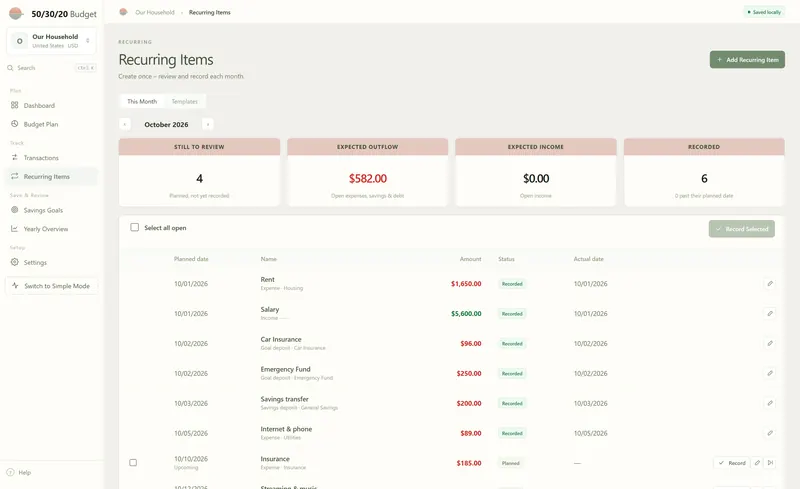Click Record on the Insurance row
Image resolution: width=800 pixels, height=489 pixels.
coord(732,463)
